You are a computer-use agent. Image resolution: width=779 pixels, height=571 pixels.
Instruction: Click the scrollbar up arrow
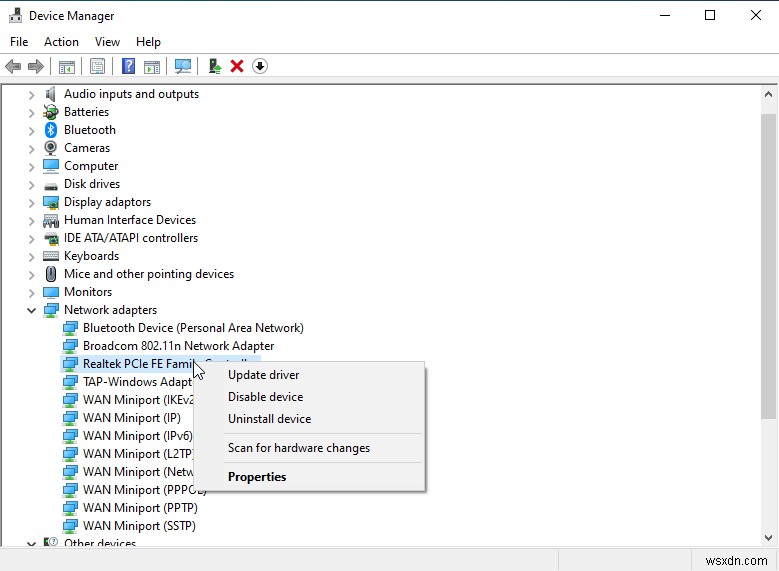(x=768, y=94)
